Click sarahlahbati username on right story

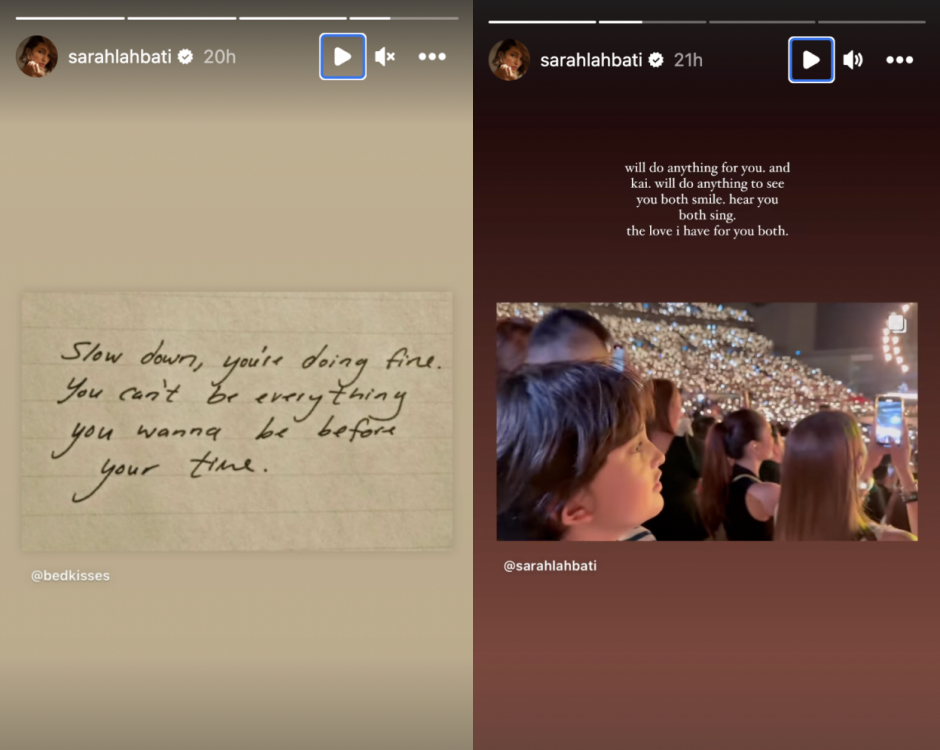(x=592, y=60)
